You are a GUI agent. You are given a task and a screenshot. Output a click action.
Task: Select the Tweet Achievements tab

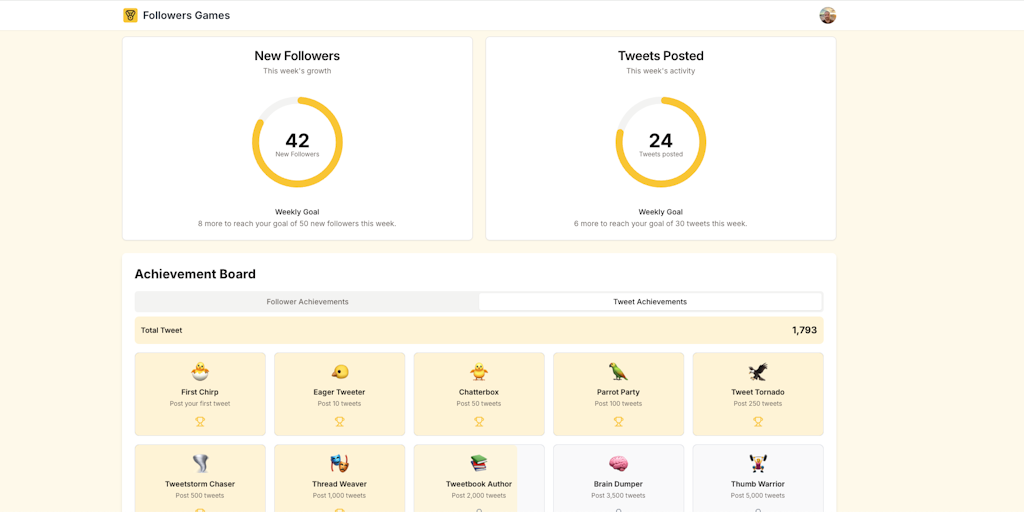click(x=650, y=301)
